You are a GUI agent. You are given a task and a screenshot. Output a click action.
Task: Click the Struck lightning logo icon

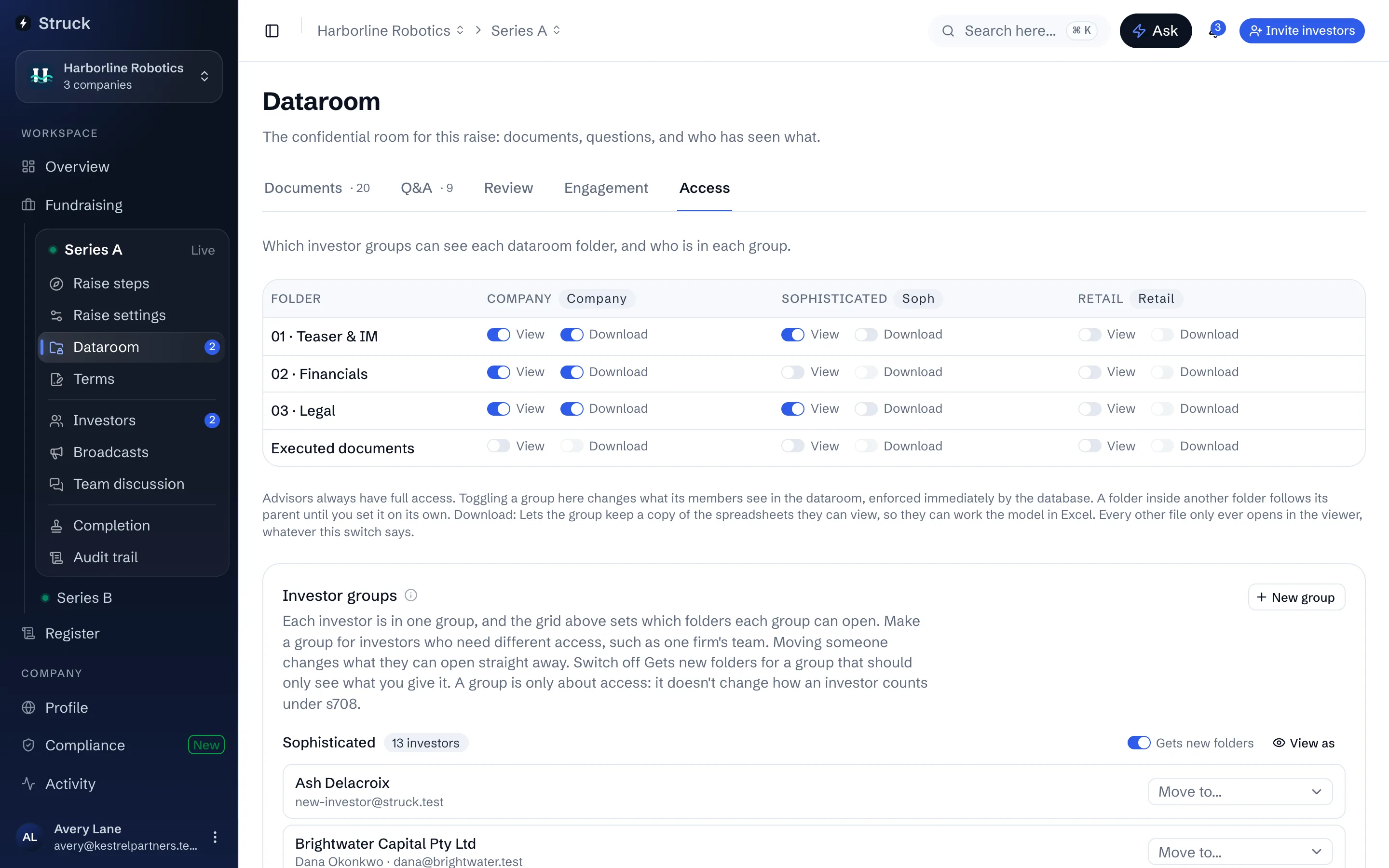(23, 23)
